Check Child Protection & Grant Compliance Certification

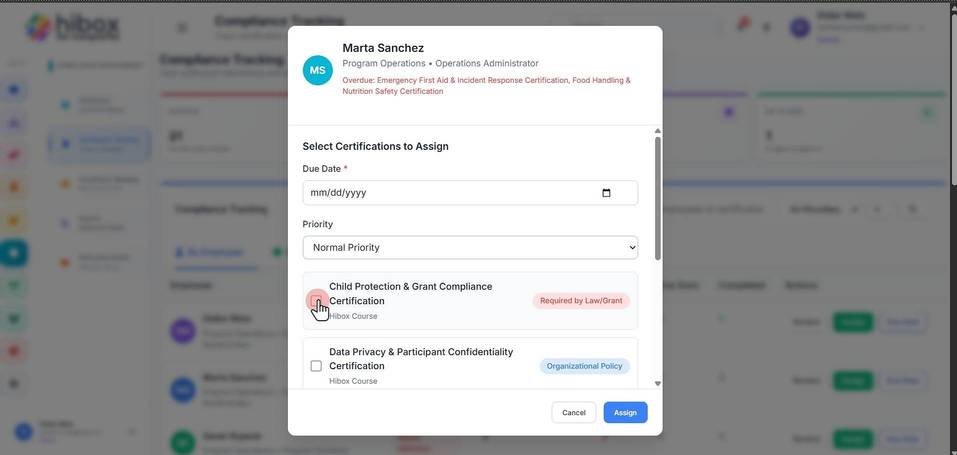pos(316,300)
